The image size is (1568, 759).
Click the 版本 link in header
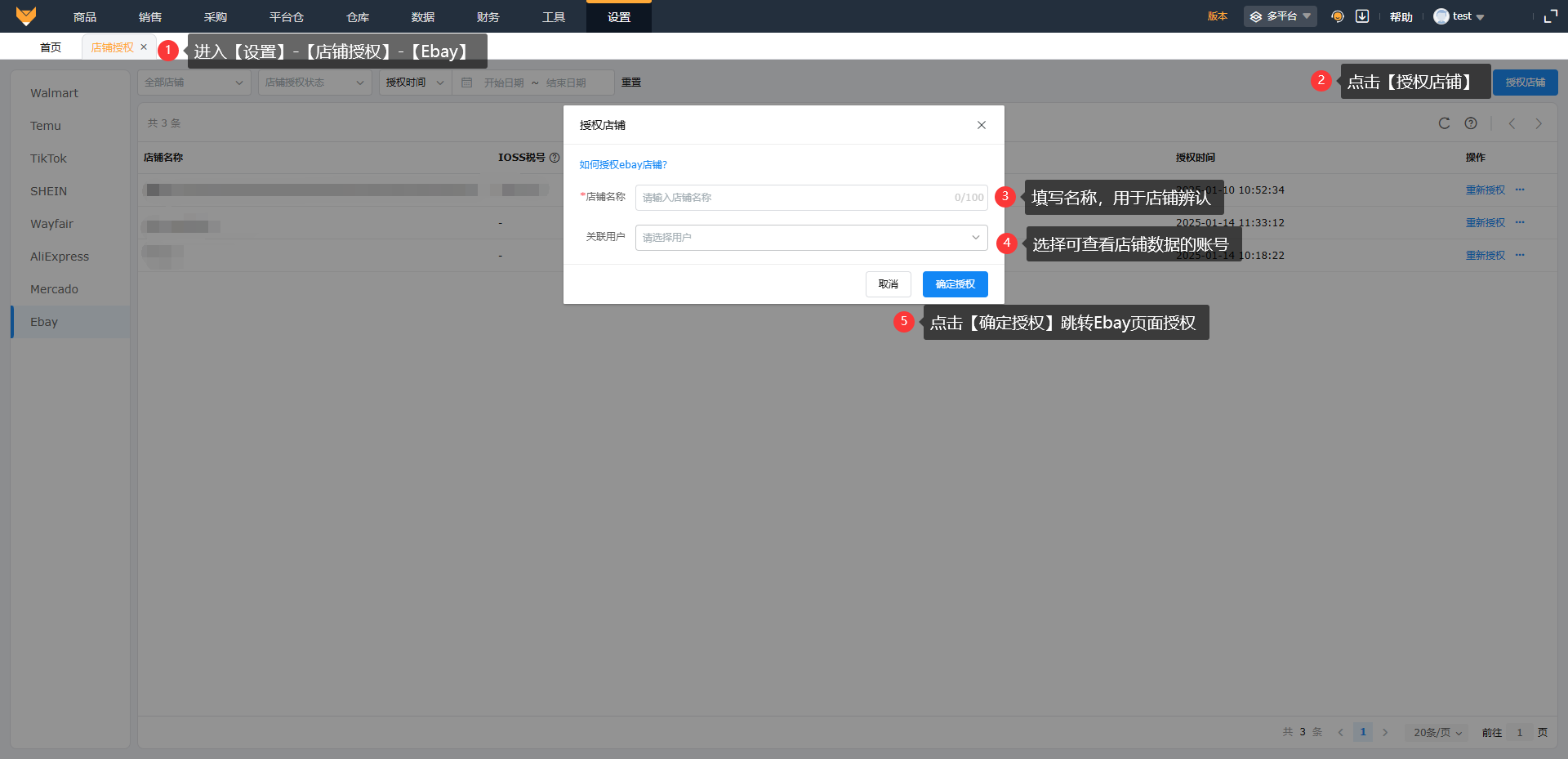click(x=1218, y=16)
